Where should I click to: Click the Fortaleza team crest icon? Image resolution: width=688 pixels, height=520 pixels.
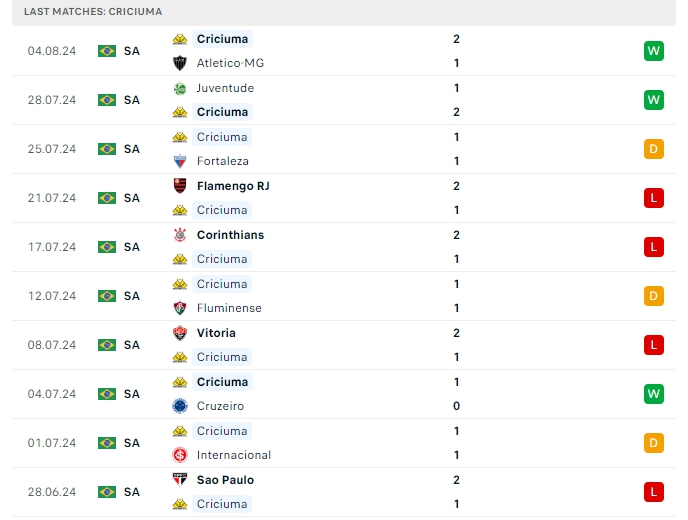click(180, 161)
